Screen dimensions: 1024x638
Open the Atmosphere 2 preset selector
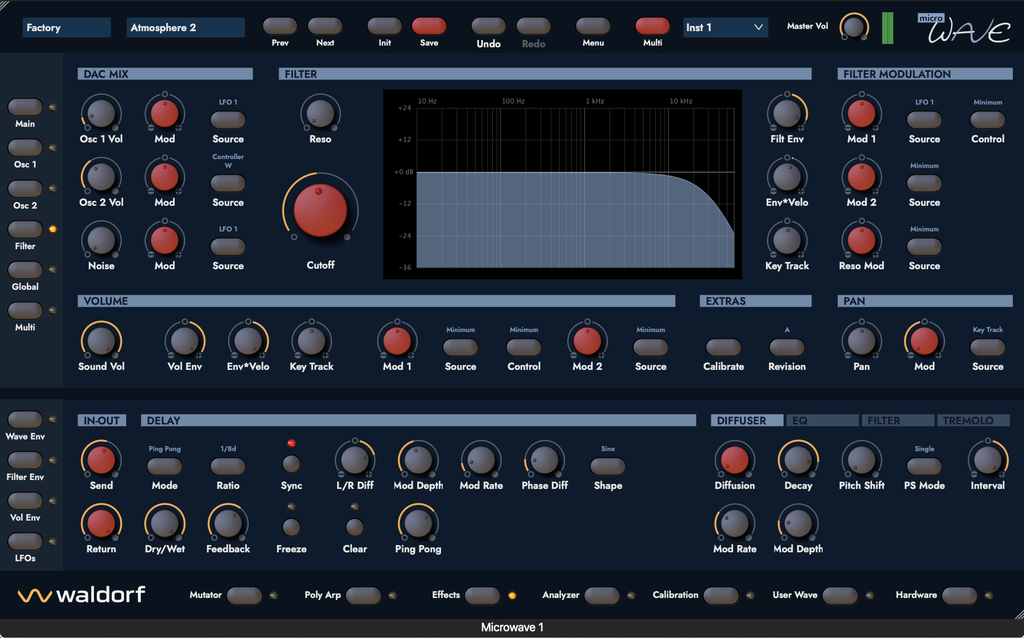[x=185, y=27]
